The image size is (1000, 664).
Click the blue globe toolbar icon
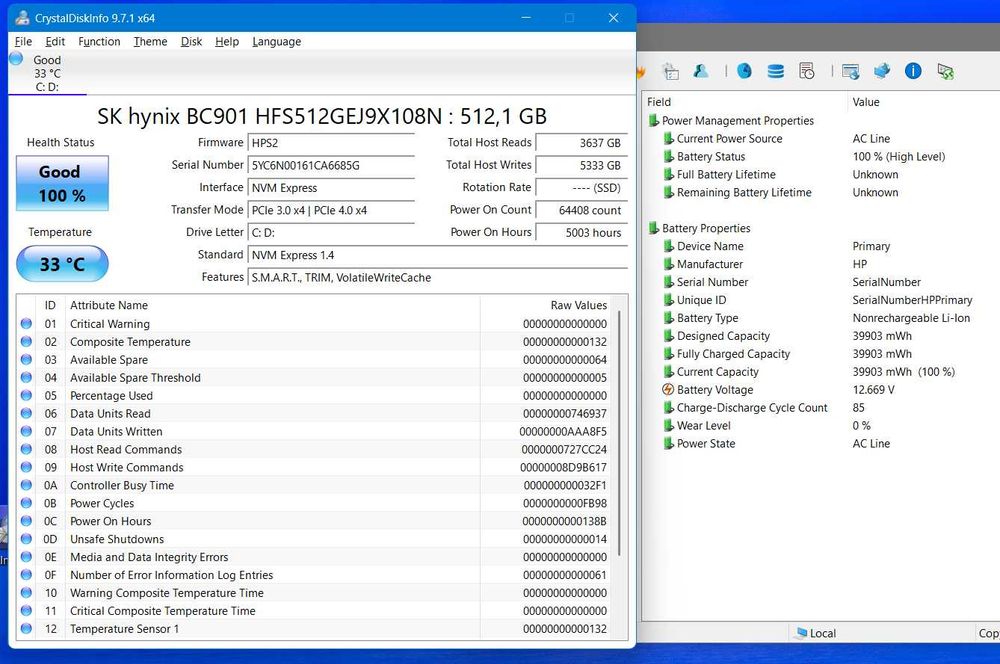click(744, 71)
